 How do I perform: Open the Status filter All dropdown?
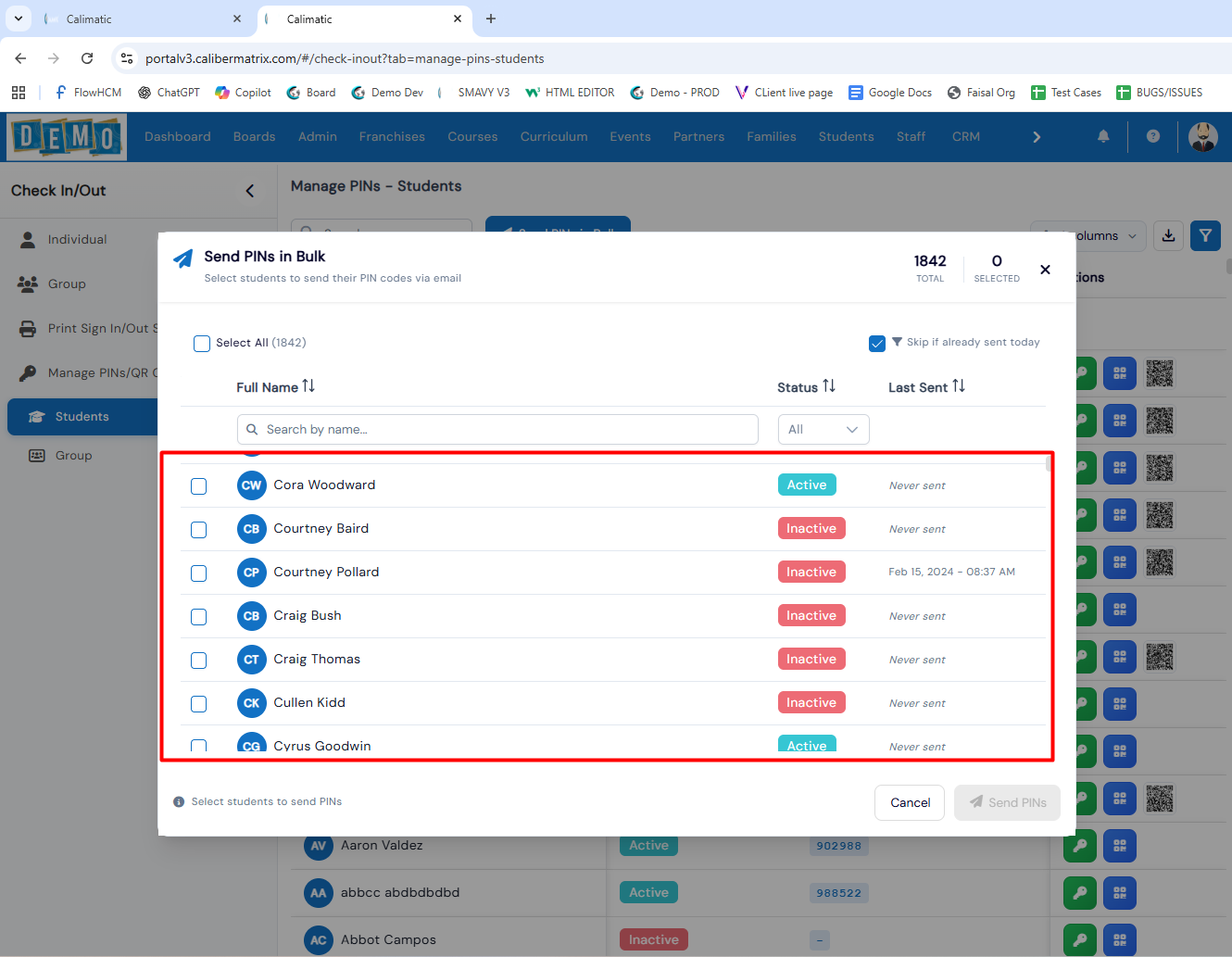(x=823, y=430)
